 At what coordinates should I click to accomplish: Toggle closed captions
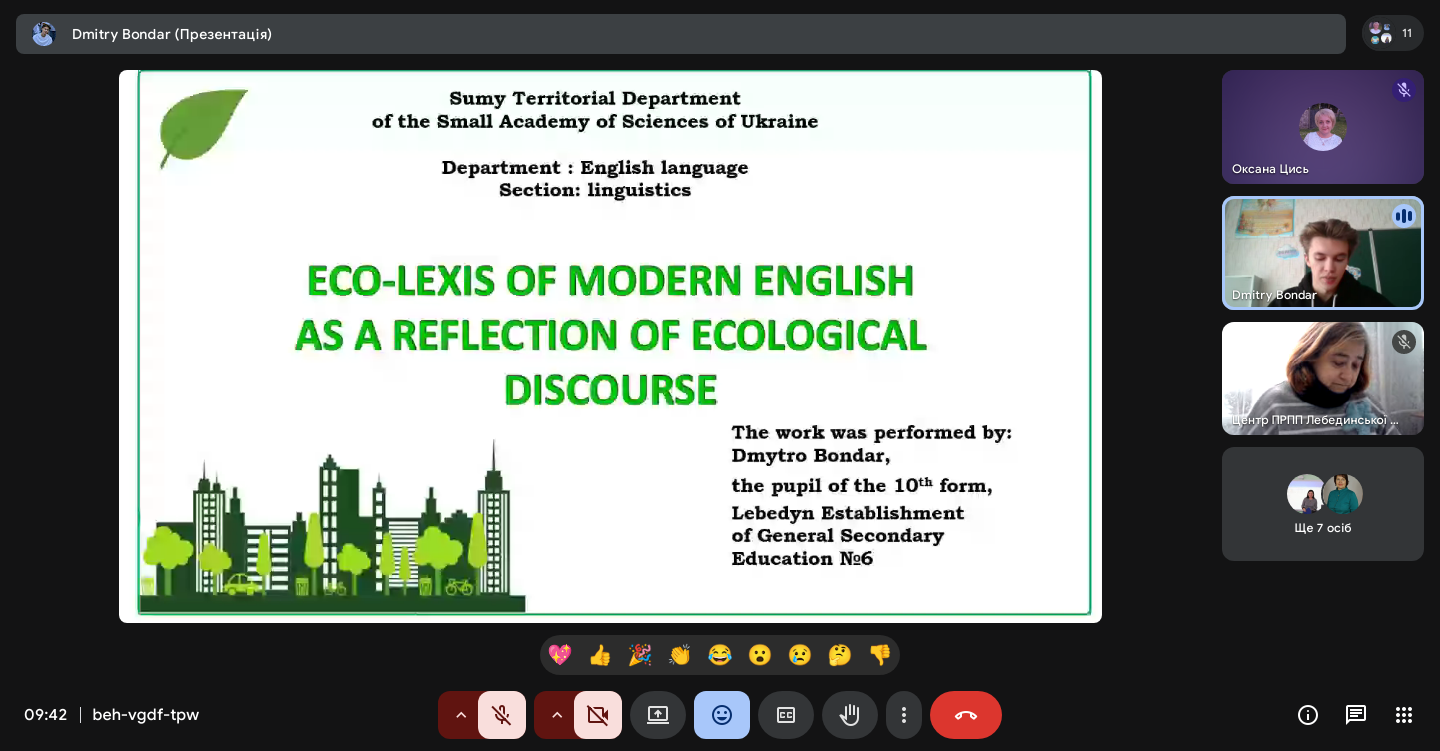(x=786, y=715)
